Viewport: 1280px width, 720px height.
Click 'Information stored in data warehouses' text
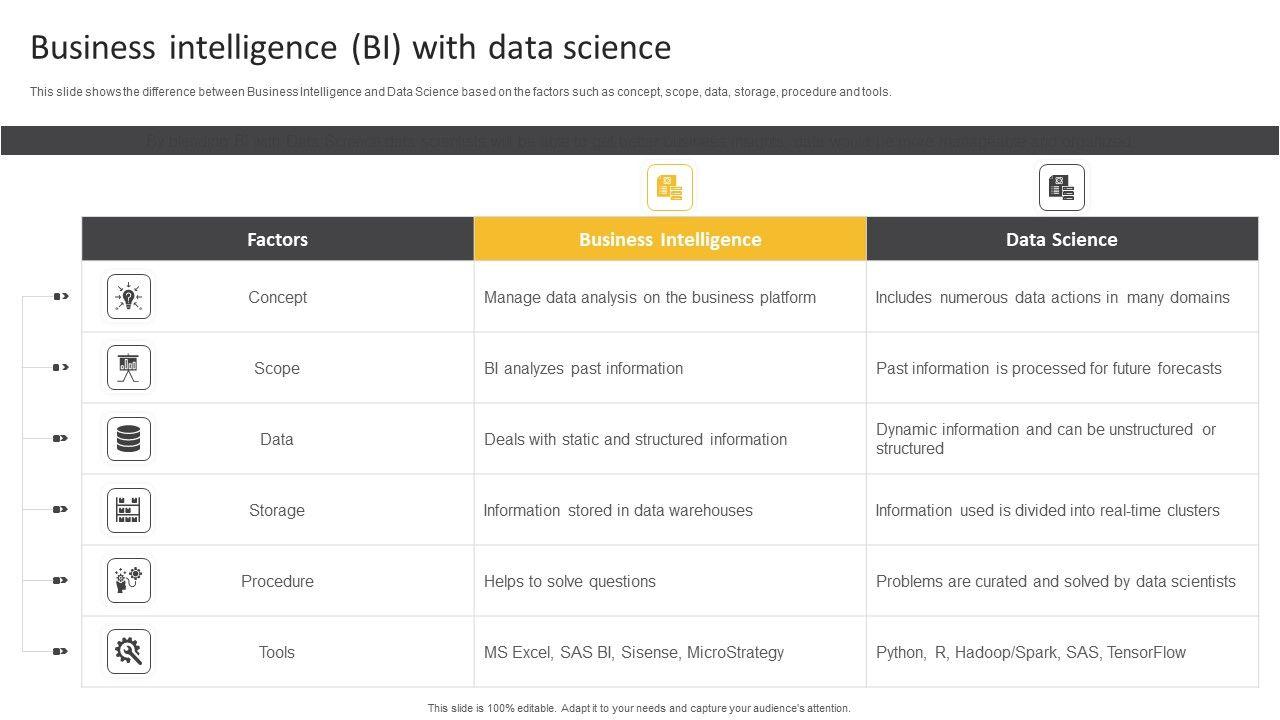[618, 510]
